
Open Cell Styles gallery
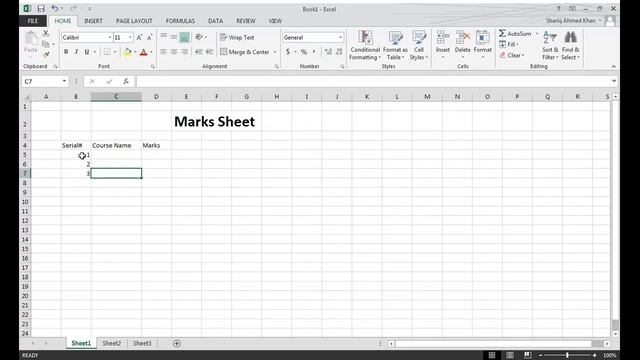(419, 45)
